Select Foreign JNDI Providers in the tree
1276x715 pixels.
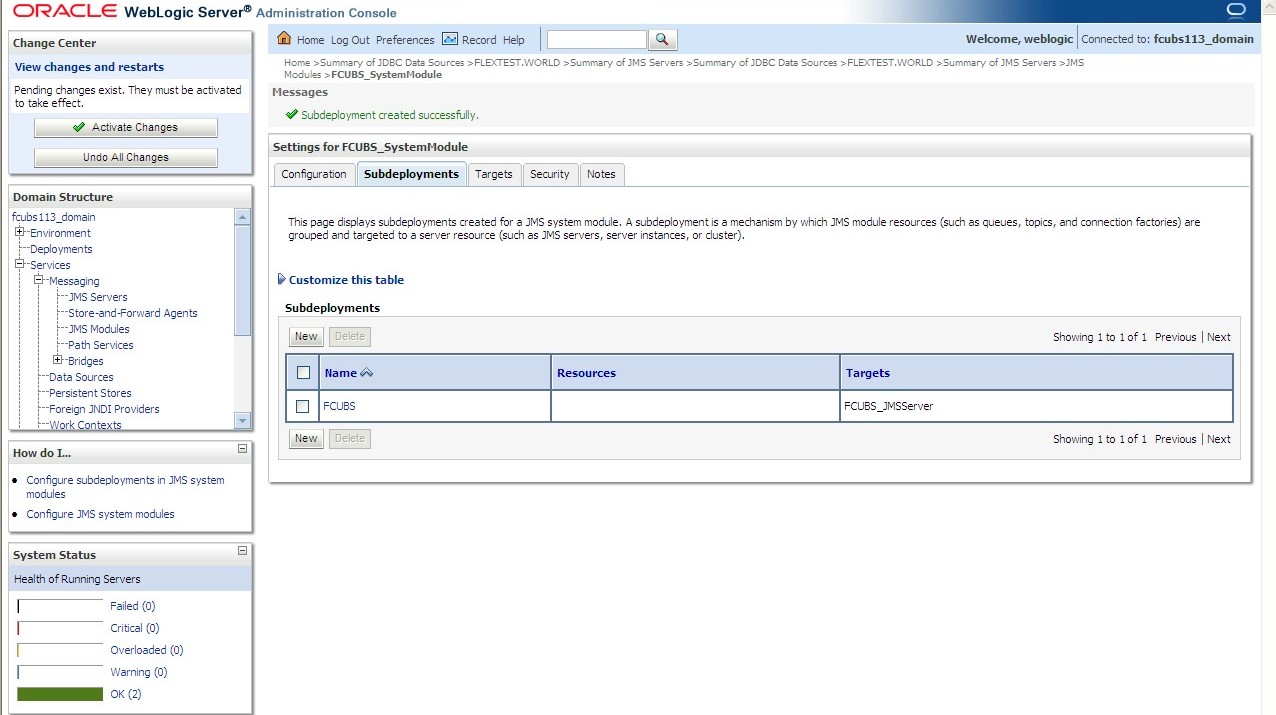pos(104,409)
